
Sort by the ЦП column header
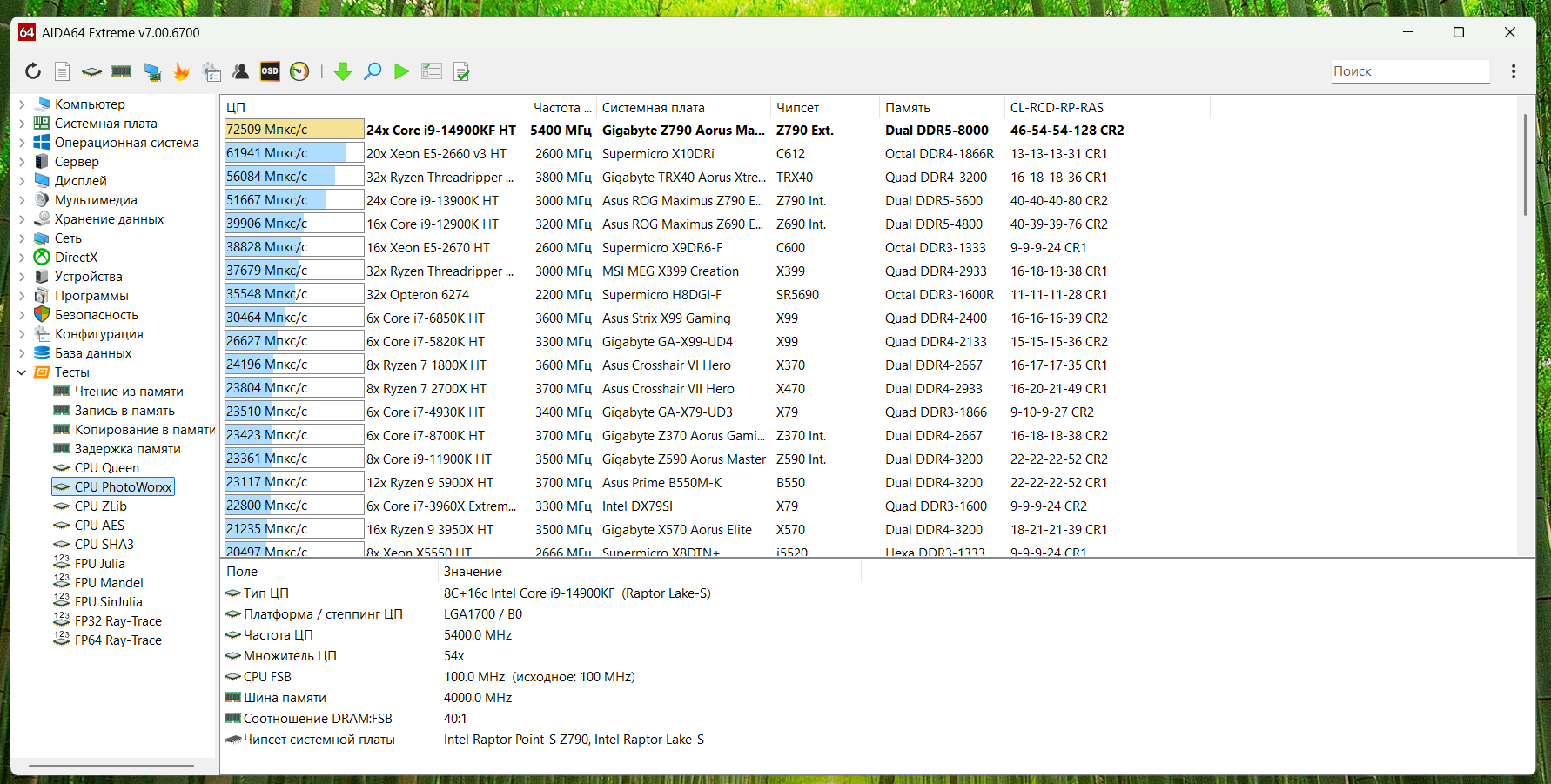tap(372, 108)
